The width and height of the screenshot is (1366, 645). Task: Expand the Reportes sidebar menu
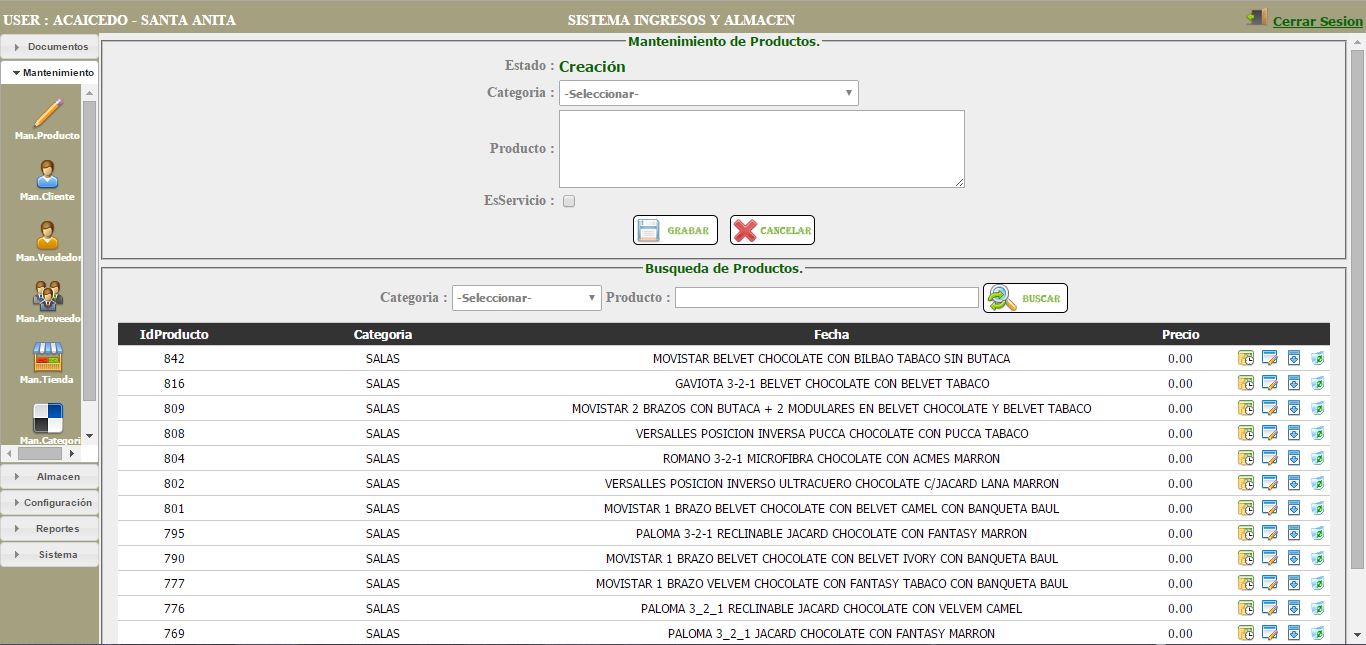pyautogui.click(x=50, y=529)
